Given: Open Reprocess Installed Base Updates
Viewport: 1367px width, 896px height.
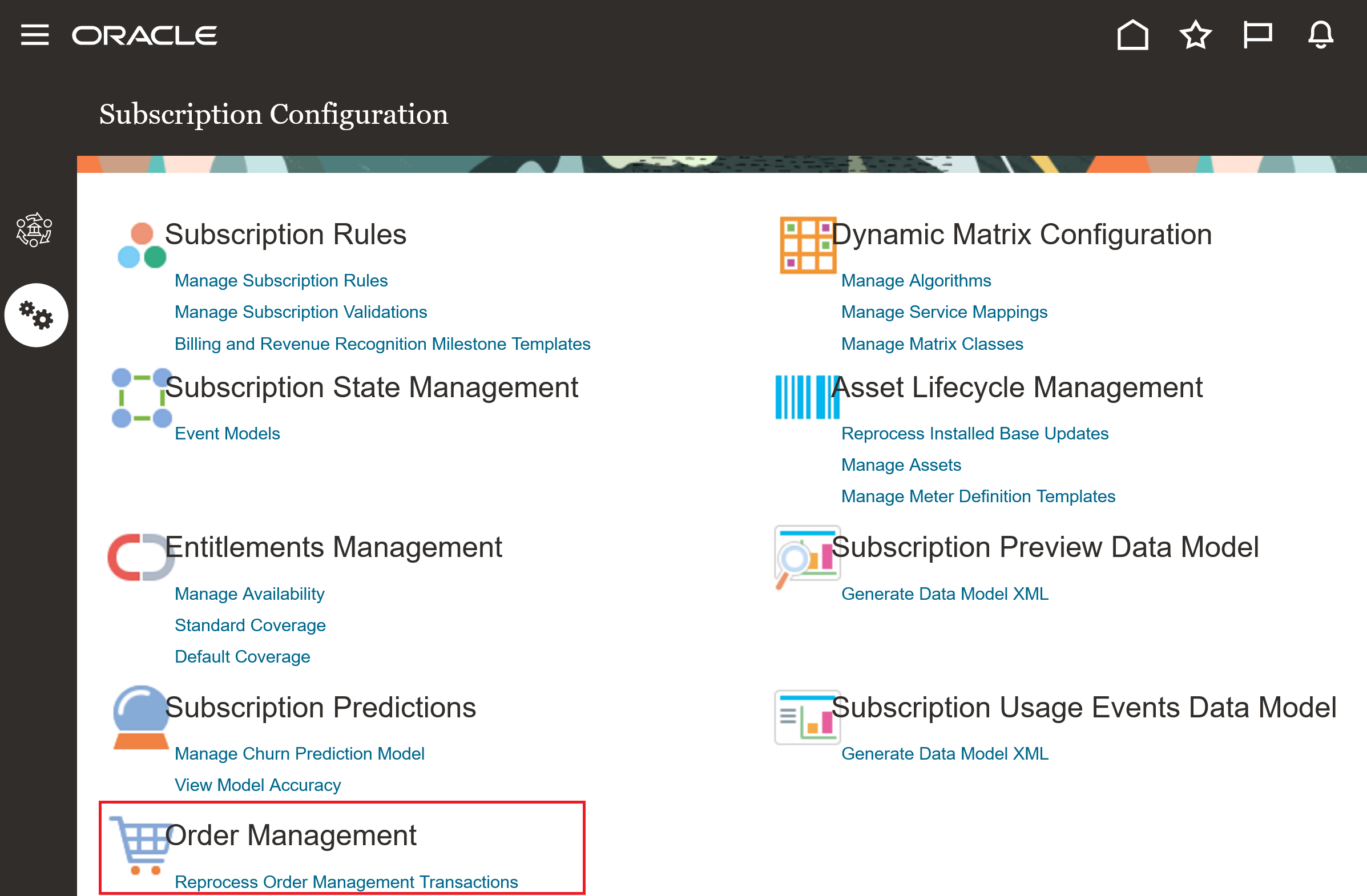Looking at the screenshot, I should [x=974, y=434].
